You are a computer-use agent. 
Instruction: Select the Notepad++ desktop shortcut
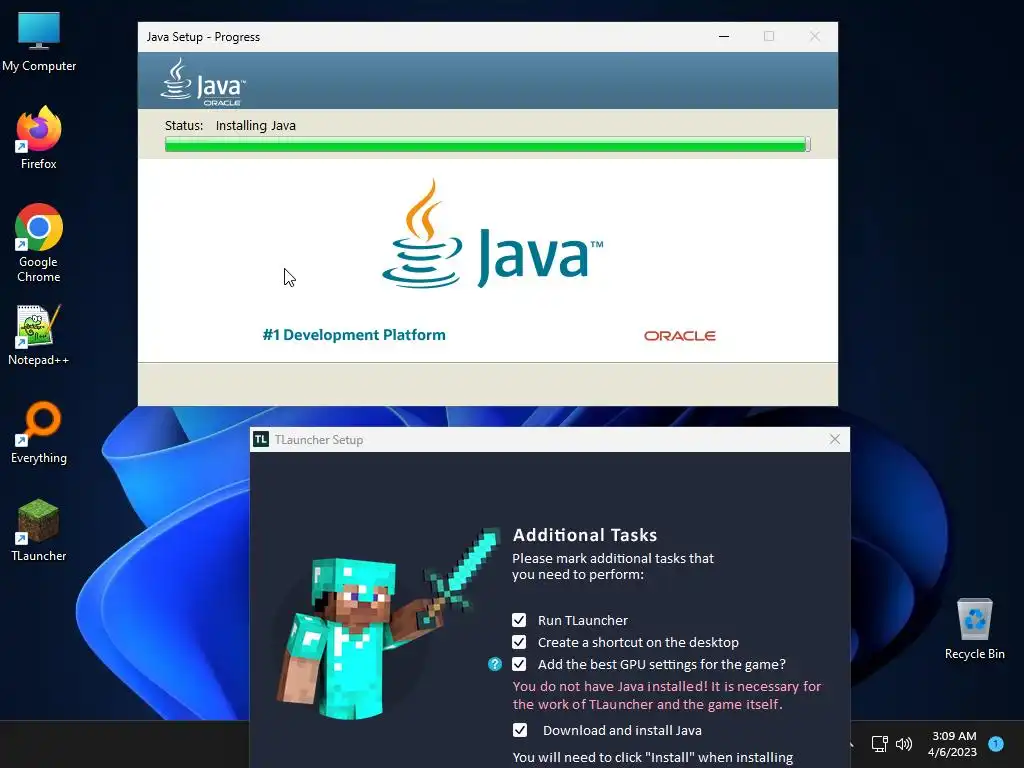point(39,335)
